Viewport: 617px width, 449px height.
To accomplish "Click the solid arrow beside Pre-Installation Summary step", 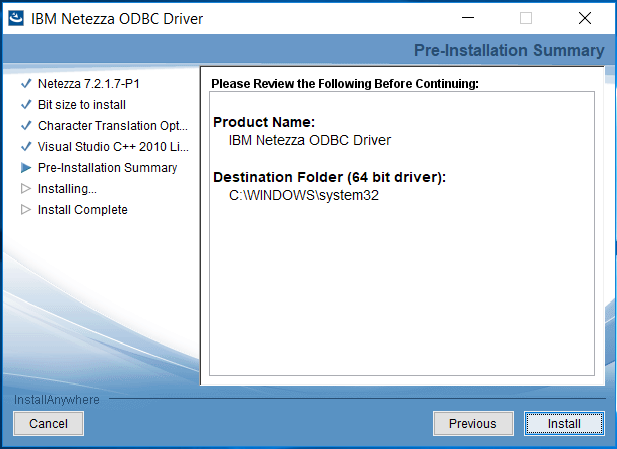I will [26, 168].
